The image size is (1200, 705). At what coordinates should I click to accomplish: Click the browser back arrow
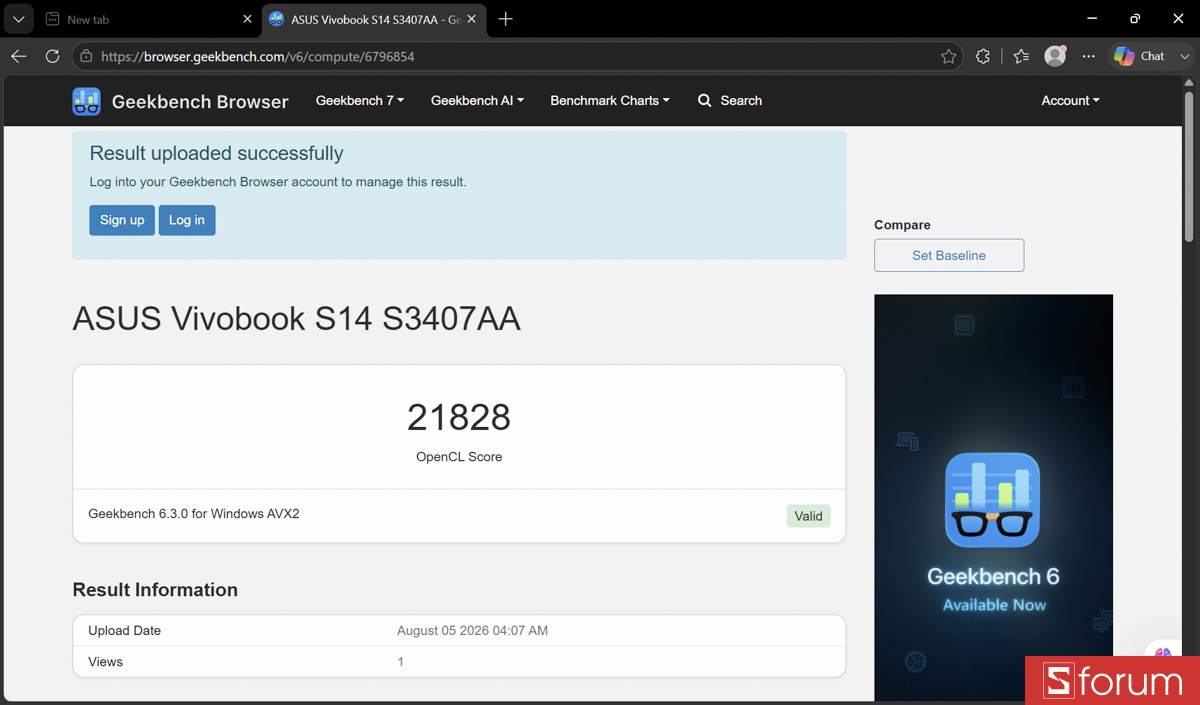(18, 57)
